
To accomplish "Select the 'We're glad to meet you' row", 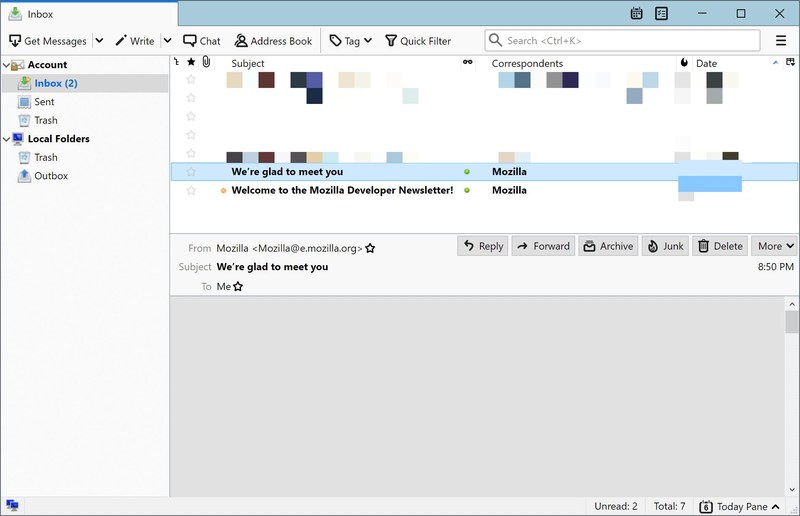I will [484, 172].
